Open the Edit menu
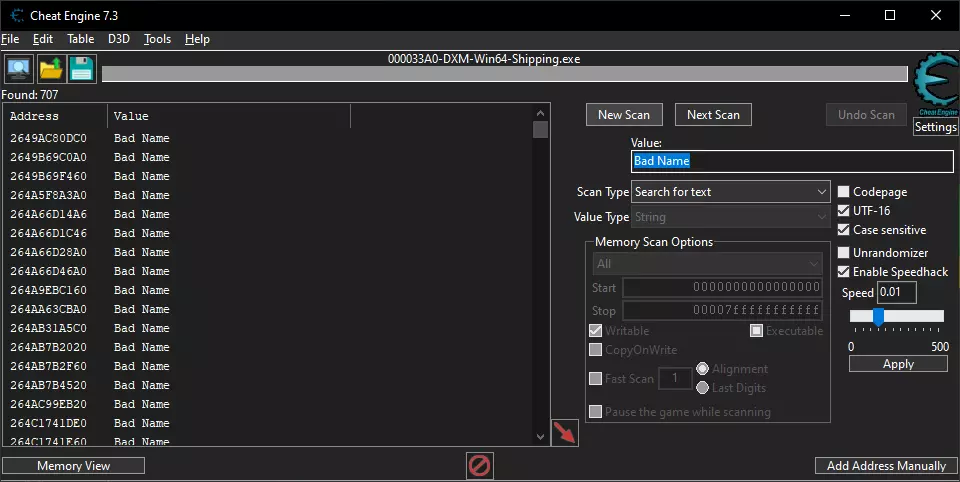 (43, 39)
